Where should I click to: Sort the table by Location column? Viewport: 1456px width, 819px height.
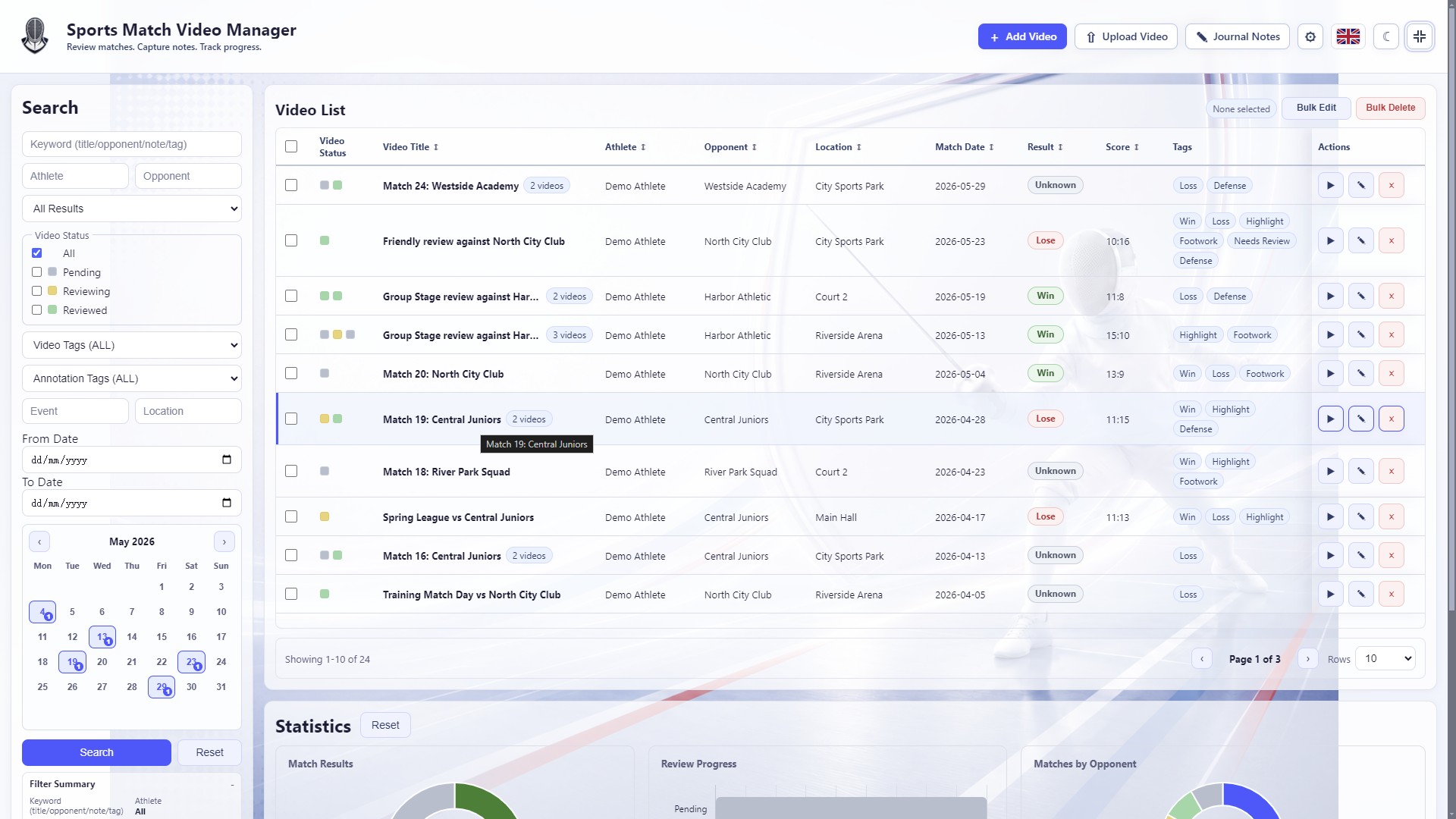[x=838, y=147]
